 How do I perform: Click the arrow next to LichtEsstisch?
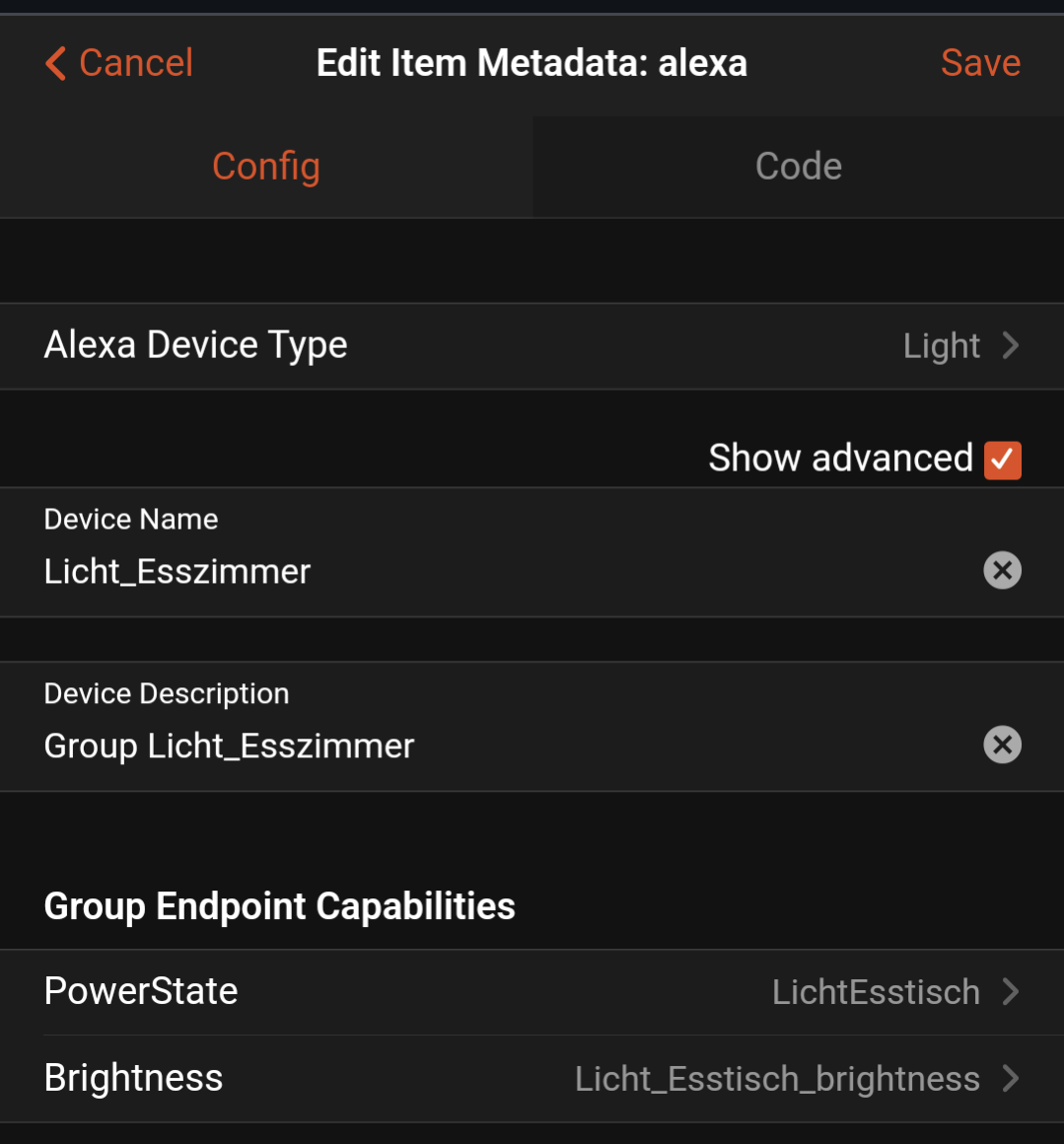(1010, 991)
